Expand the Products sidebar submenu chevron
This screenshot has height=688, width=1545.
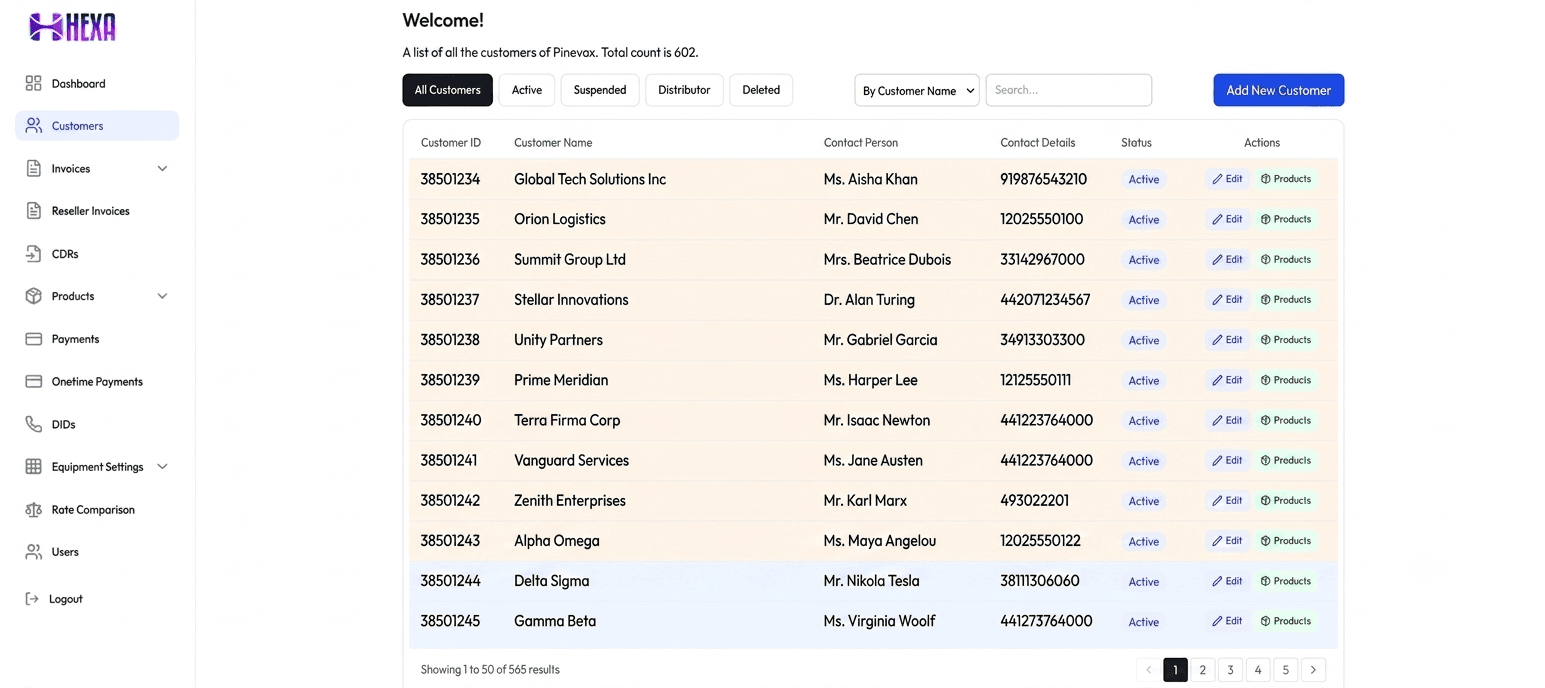[162, 296]
